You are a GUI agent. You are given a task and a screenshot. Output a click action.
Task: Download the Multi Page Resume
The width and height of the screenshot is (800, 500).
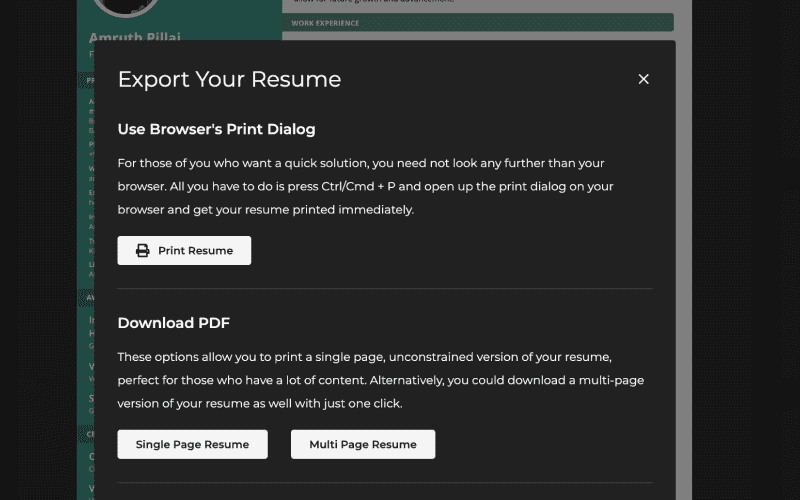362,444
